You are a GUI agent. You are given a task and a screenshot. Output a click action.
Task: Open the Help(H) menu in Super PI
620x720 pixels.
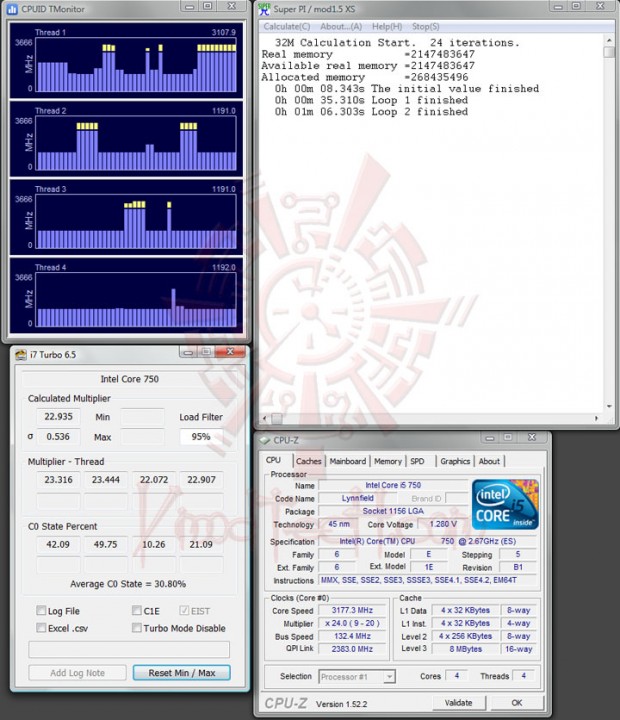click(387, 27)
